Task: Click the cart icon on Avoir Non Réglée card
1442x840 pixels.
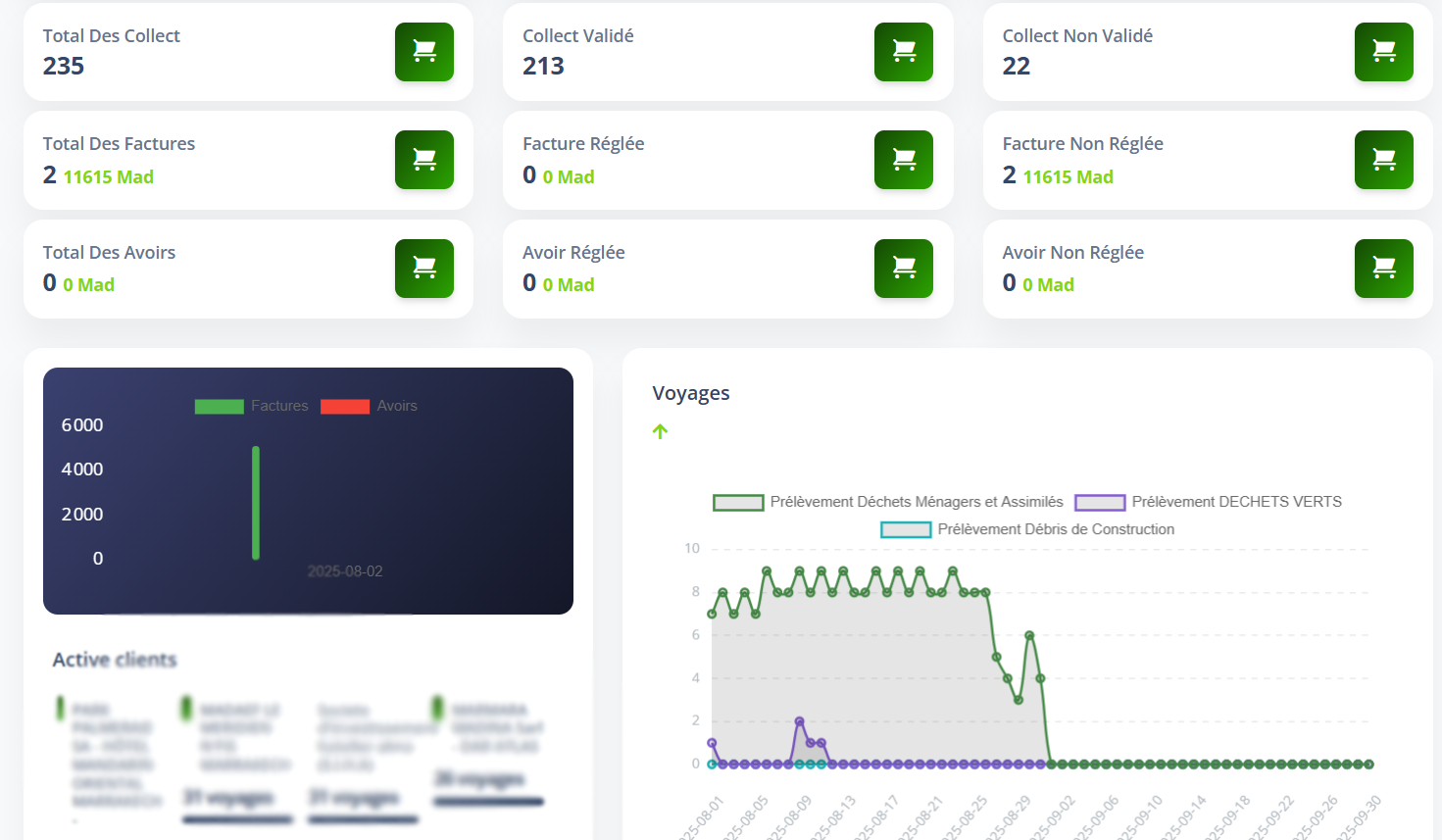Action: point(1383,269)
